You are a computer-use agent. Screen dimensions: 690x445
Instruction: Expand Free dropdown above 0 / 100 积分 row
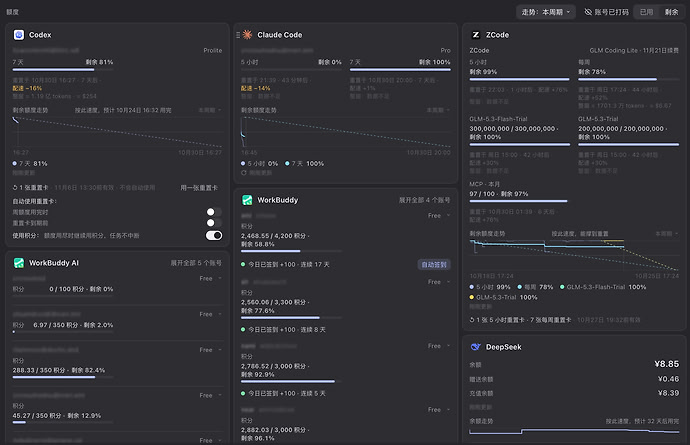210,279
